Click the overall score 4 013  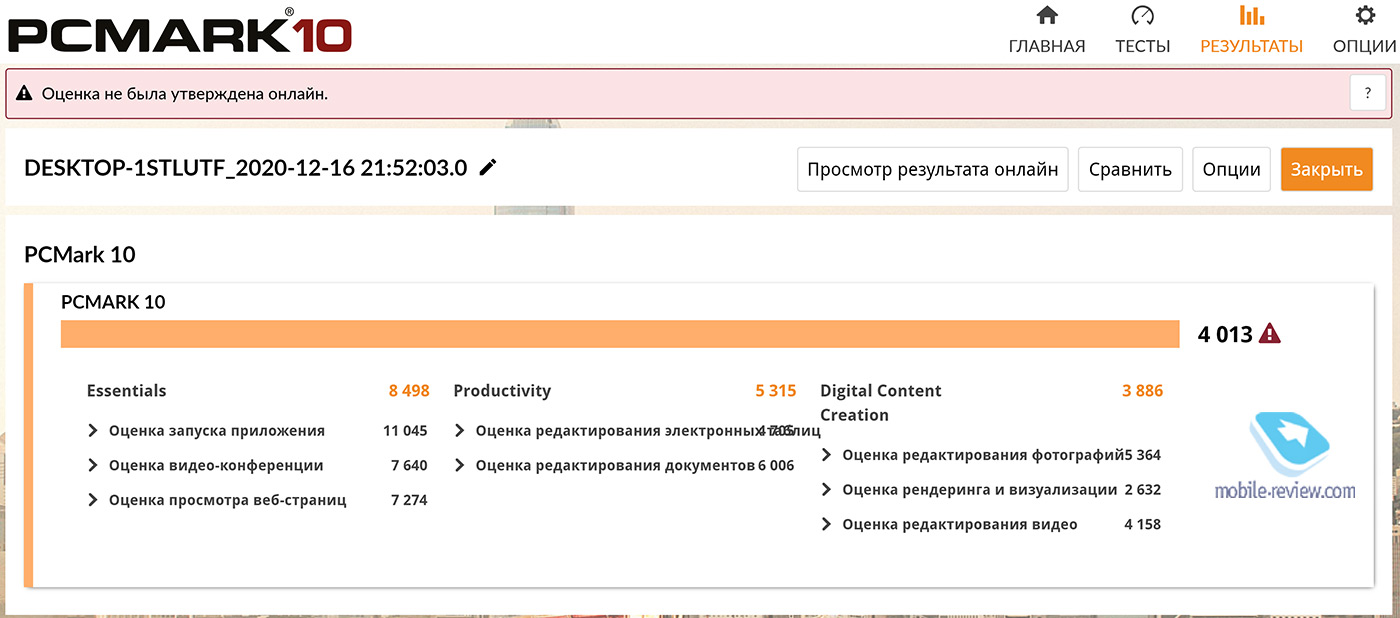point(1225,334)
